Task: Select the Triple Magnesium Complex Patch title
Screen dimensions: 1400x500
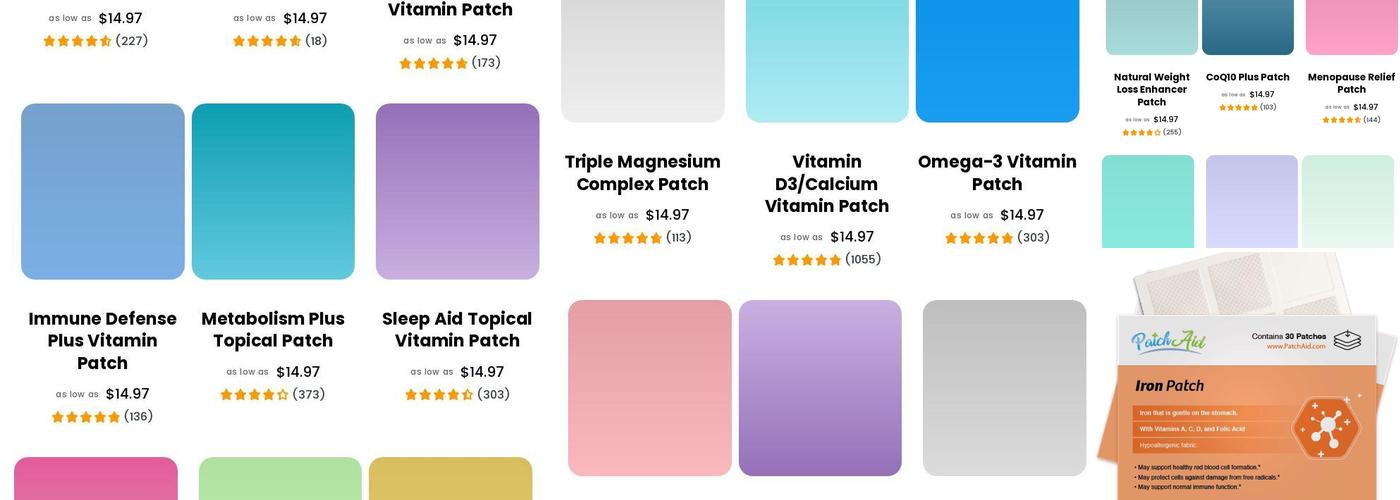Action: pyautogui.click(x=643, y=173)
